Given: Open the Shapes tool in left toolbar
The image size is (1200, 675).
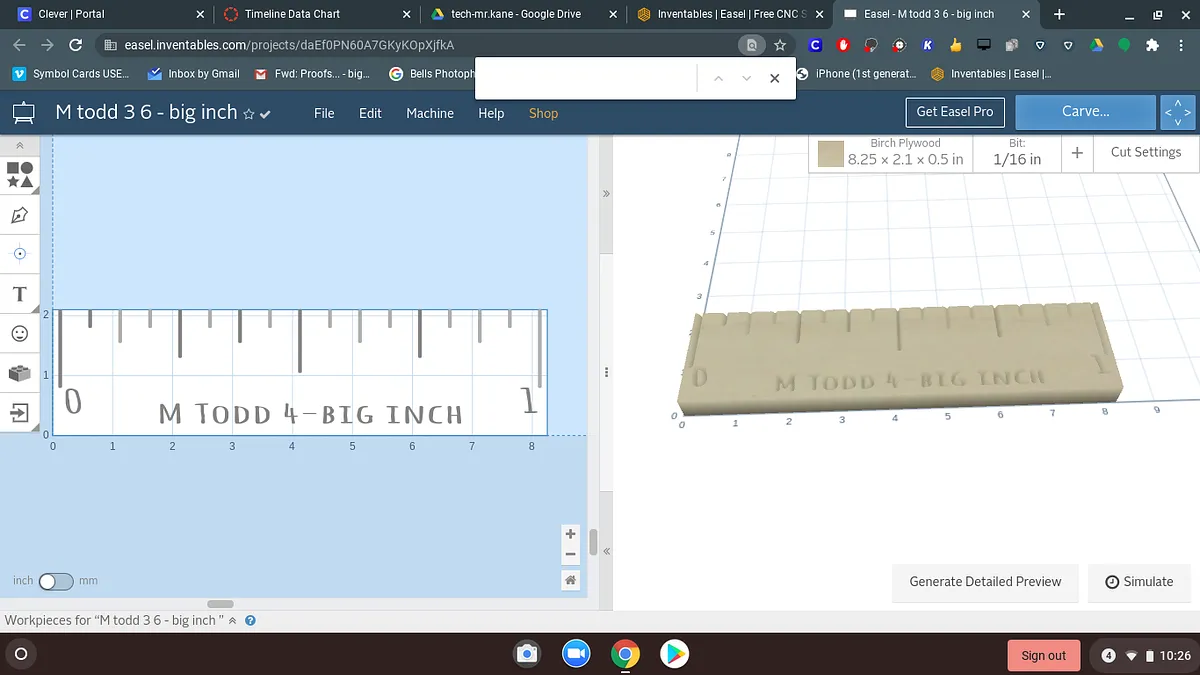Looking at the screenshot, I should pos(20,175).
